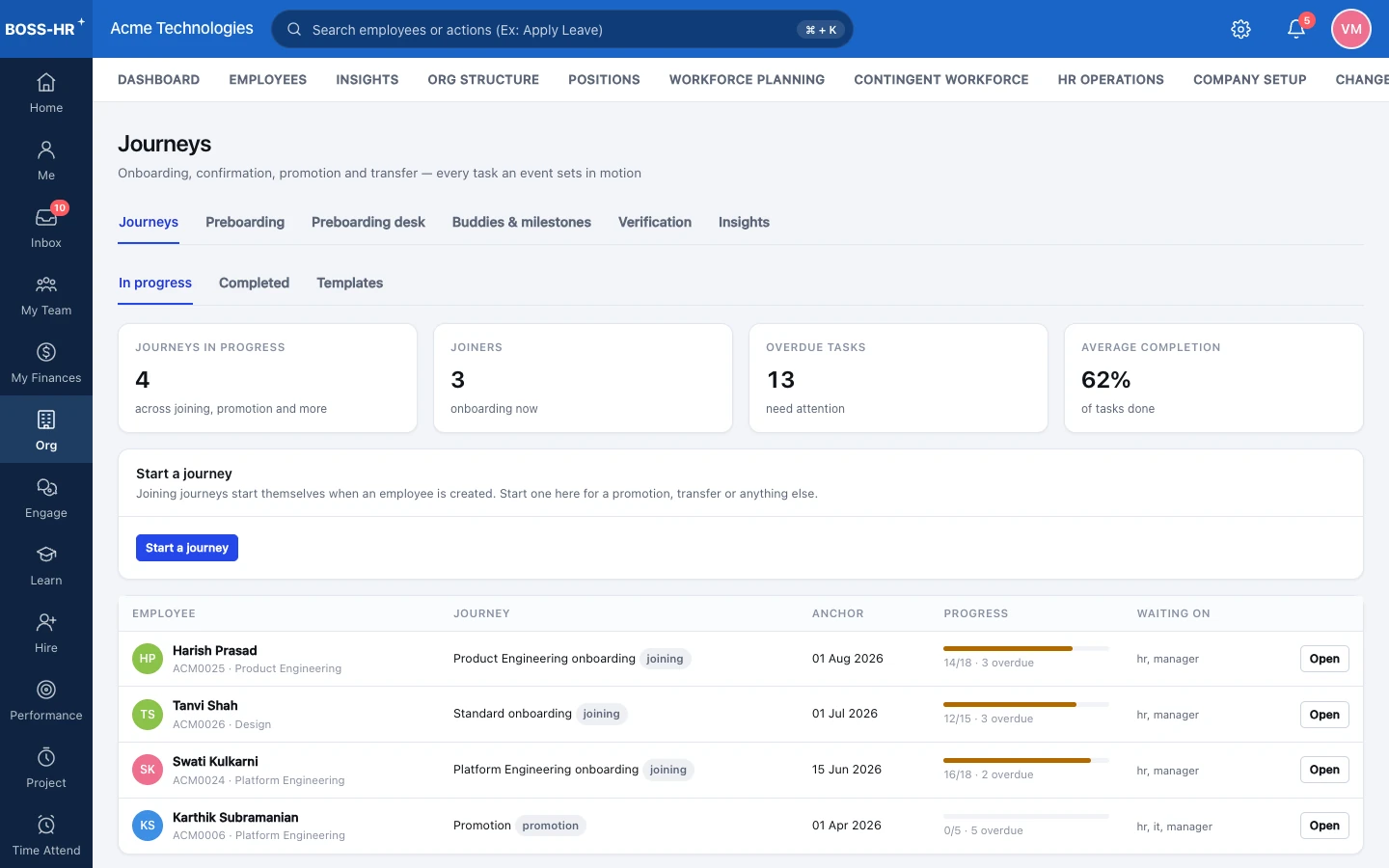Open settings gear in top bar

click(x=1241, y=29)
